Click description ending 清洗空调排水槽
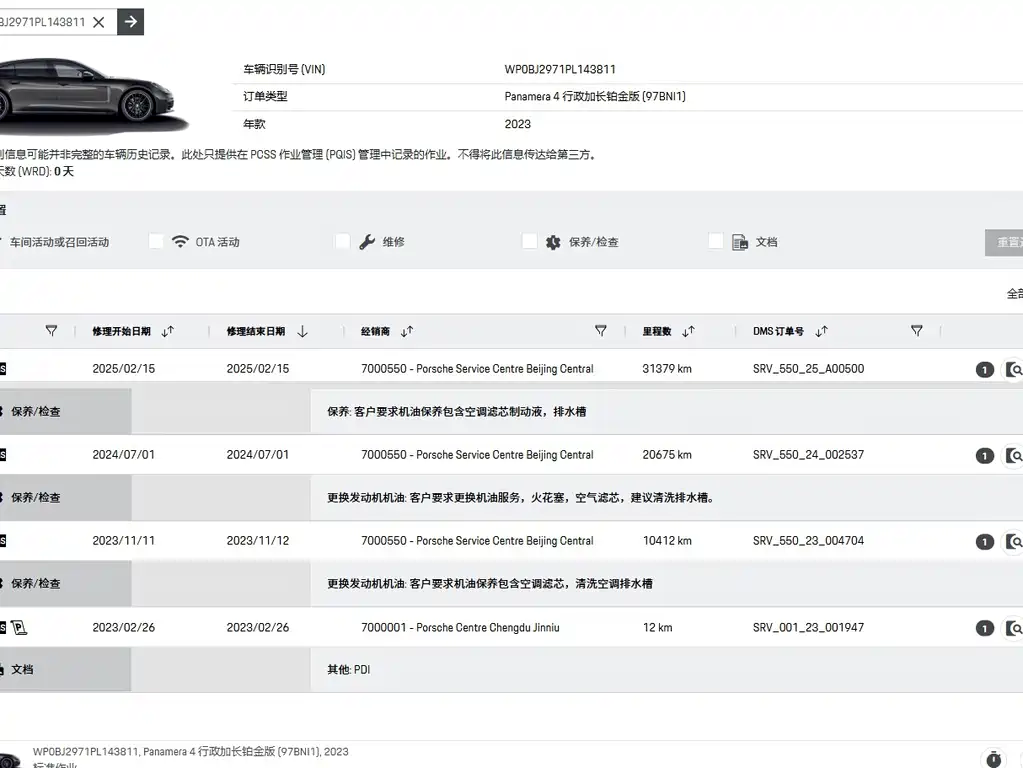This screenshot has width=1023, height=768. point(490,584)
